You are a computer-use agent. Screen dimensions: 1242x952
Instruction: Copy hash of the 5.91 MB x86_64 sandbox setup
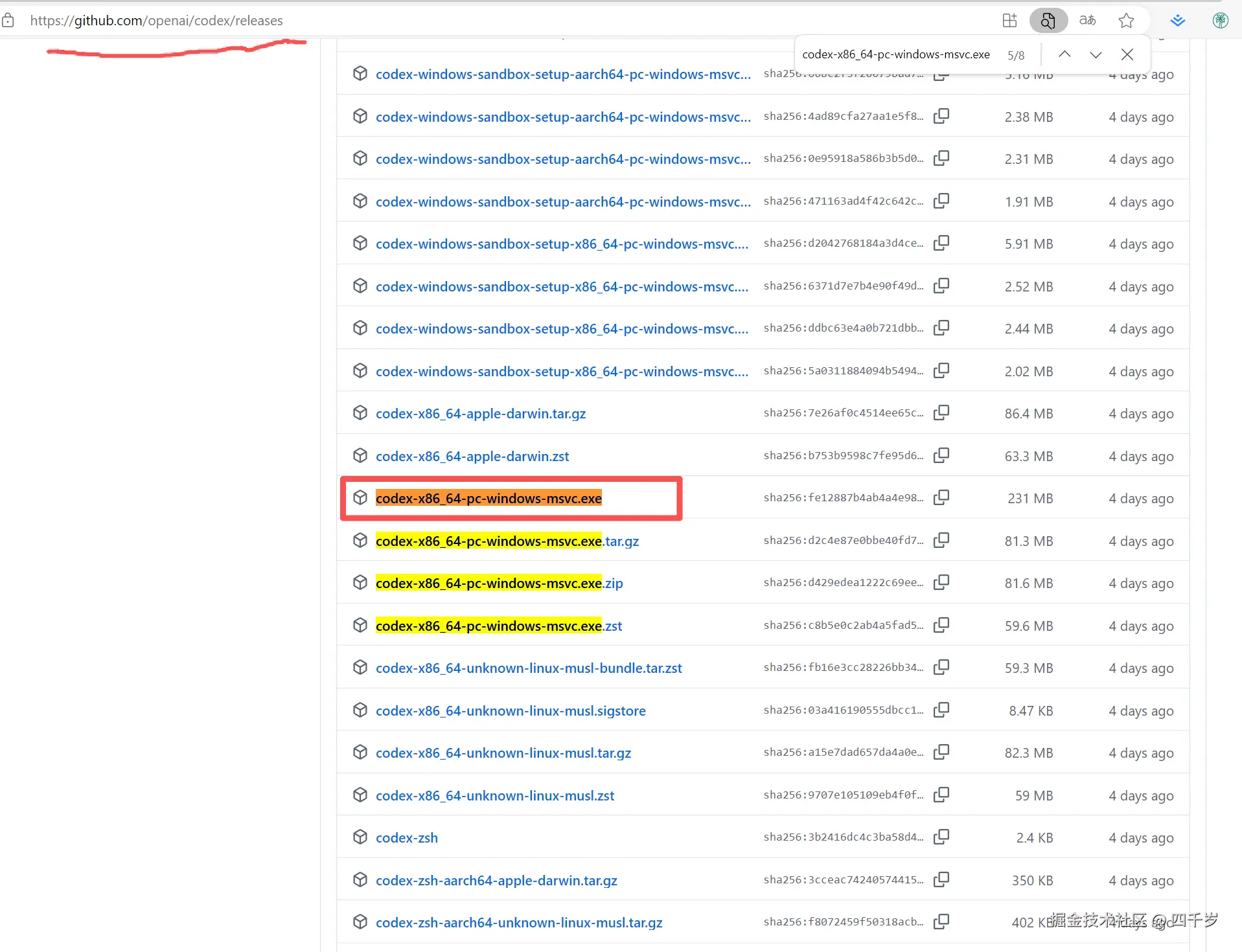point(941,243)
